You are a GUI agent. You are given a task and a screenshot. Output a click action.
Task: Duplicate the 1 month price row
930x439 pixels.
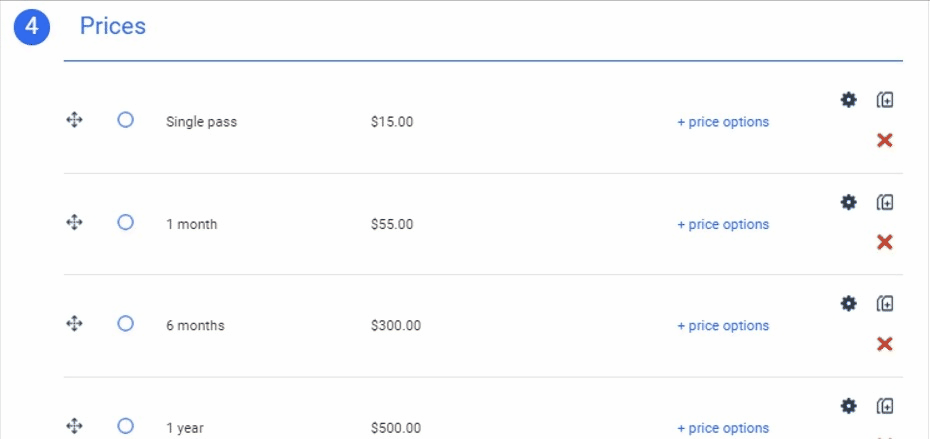pyautogui.click(x=885, y=202)
